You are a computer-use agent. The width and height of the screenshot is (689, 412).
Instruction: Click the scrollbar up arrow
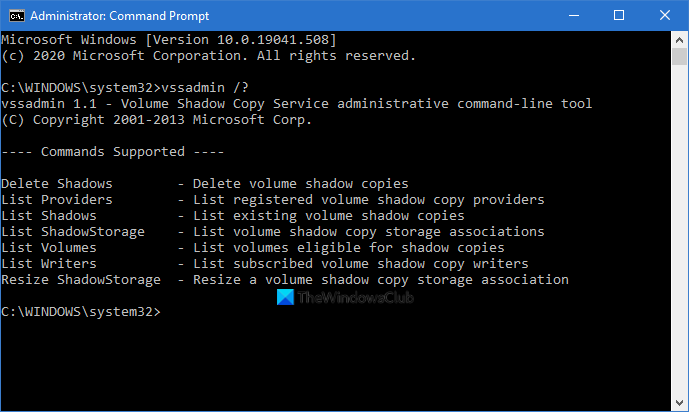pyautogui.click(x=679, y=38)
